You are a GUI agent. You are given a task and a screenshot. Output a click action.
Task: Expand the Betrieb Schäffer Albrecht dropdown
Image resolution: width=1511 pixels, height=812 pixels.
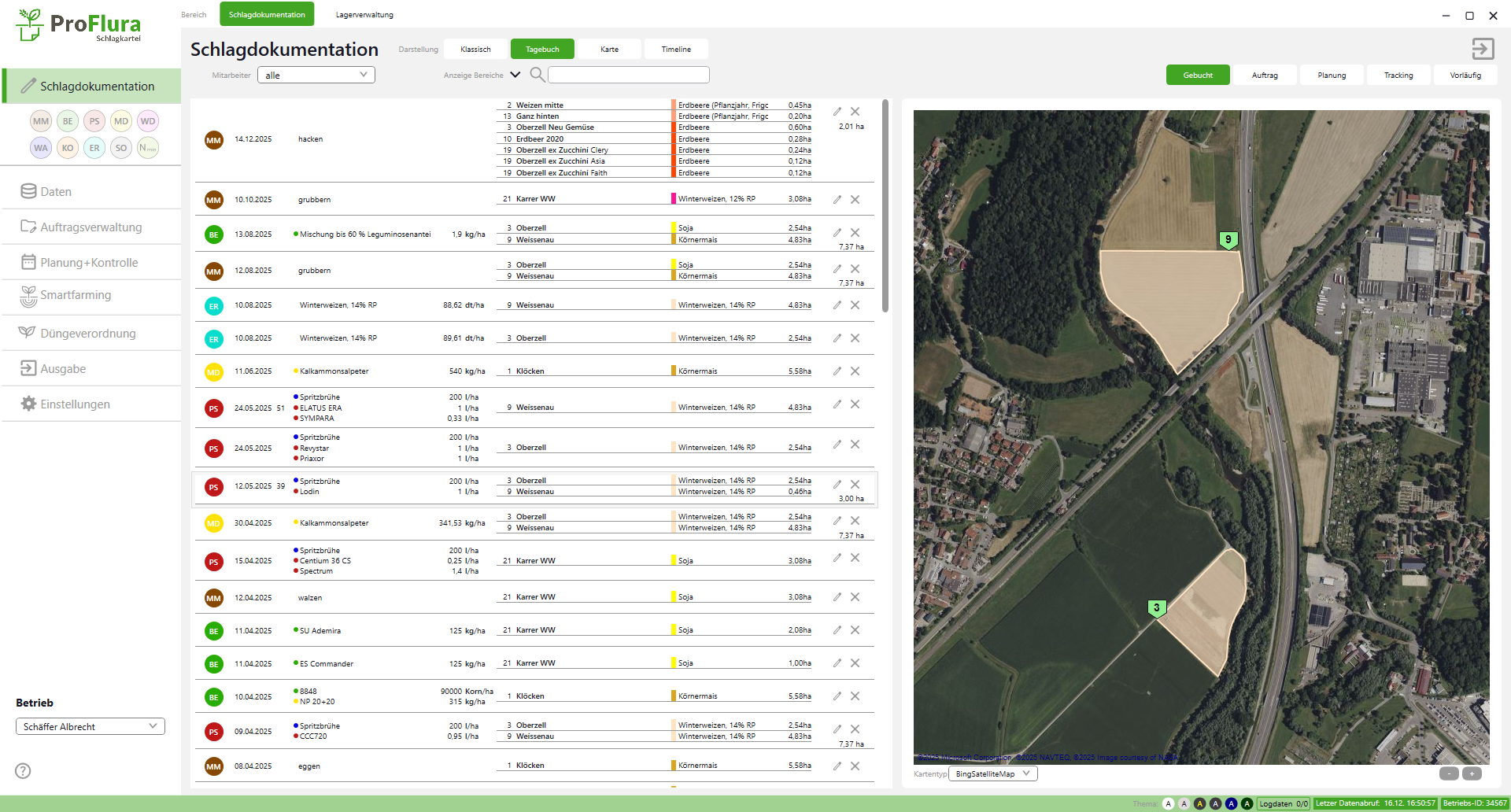tap(90, 727)
